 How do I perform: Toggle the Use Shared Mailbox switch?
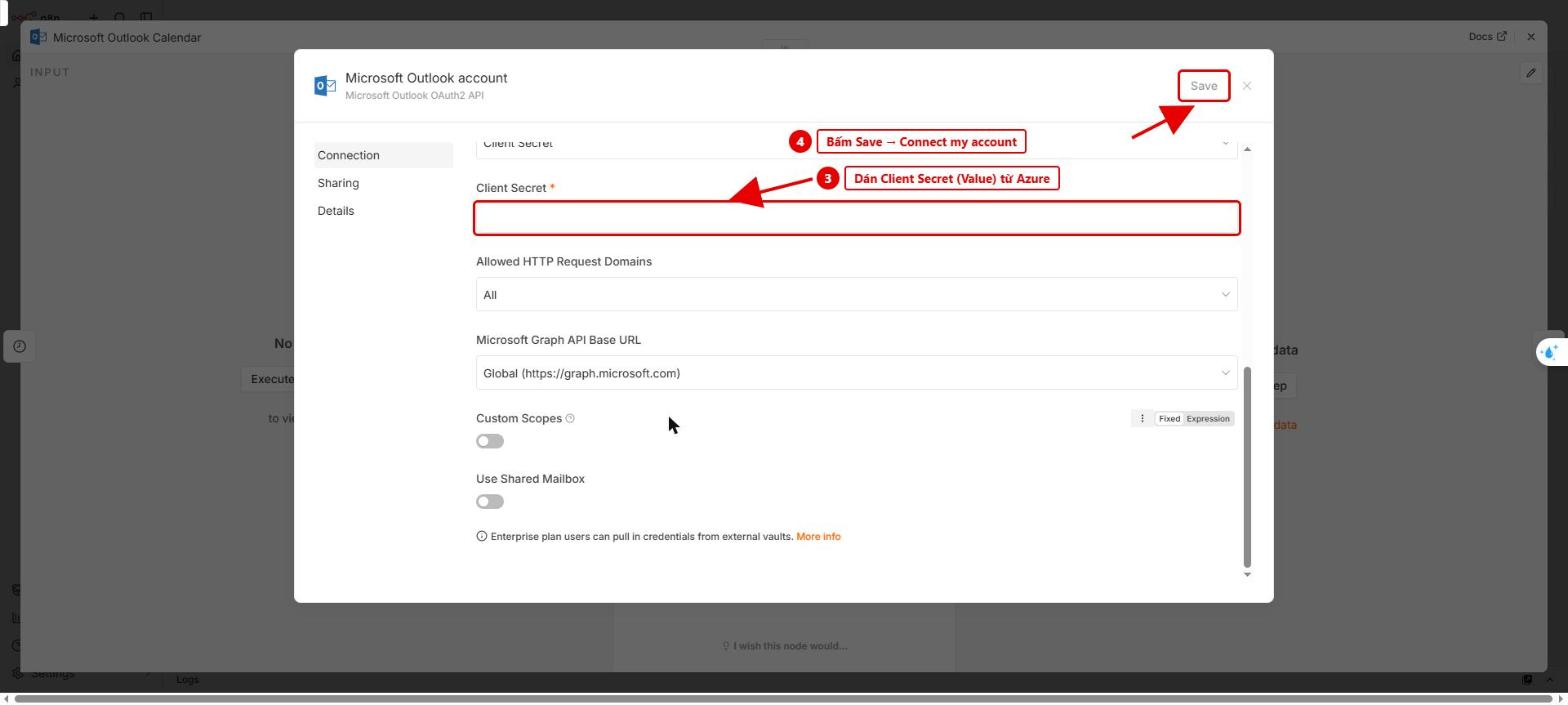(x=490, y=502)
